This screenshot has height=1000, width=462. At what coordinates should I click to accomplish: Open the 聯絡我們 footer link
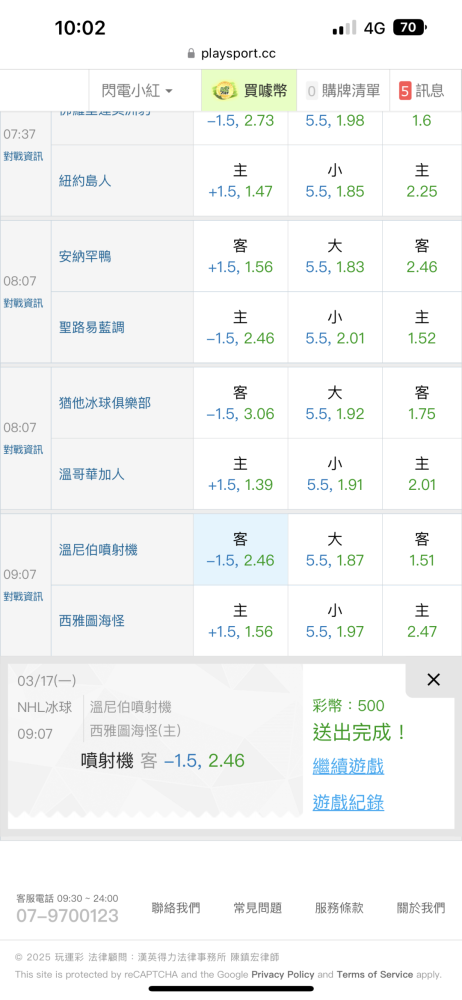(x=176, y=908)
